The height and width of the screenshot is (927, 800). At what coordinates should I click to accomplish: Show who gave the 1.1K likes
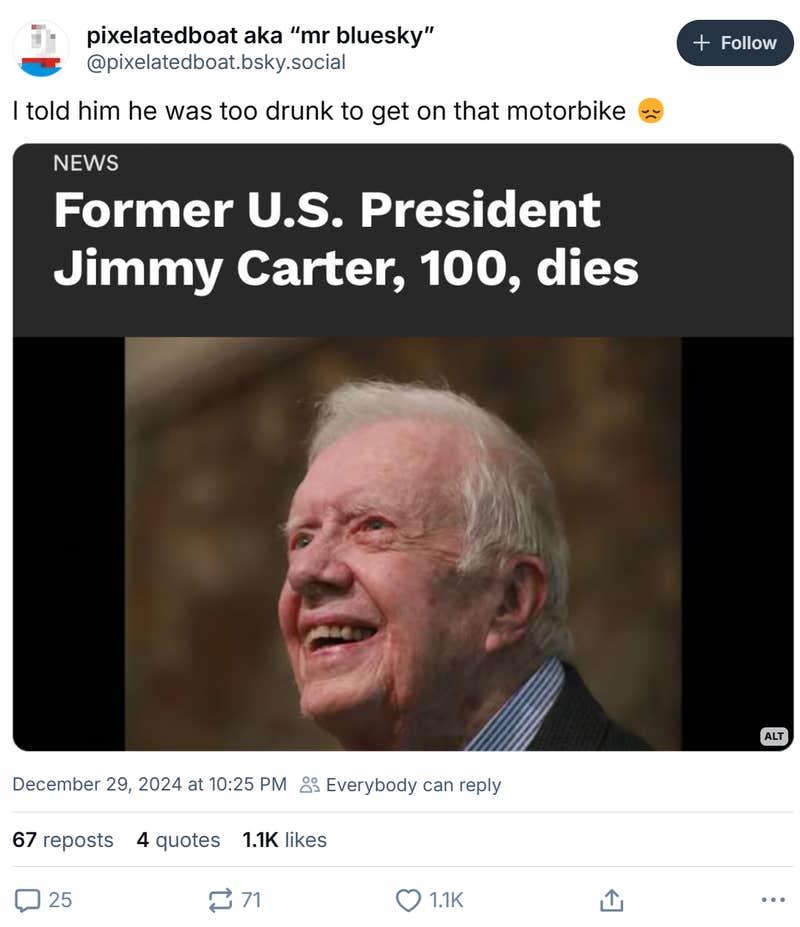point(284,840)
